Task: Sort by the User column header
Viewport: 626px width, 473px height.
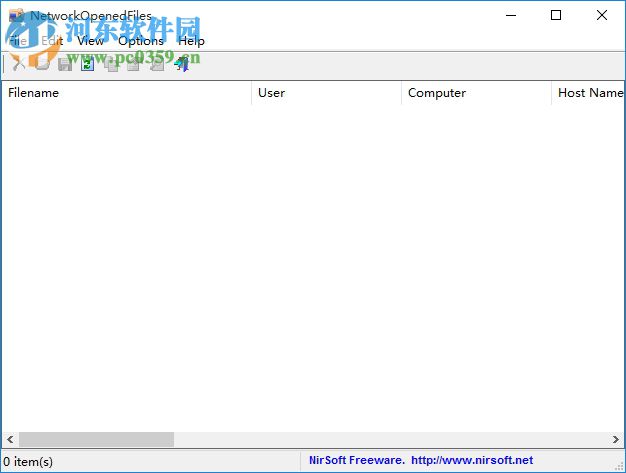Action: (x=327, y=93)
